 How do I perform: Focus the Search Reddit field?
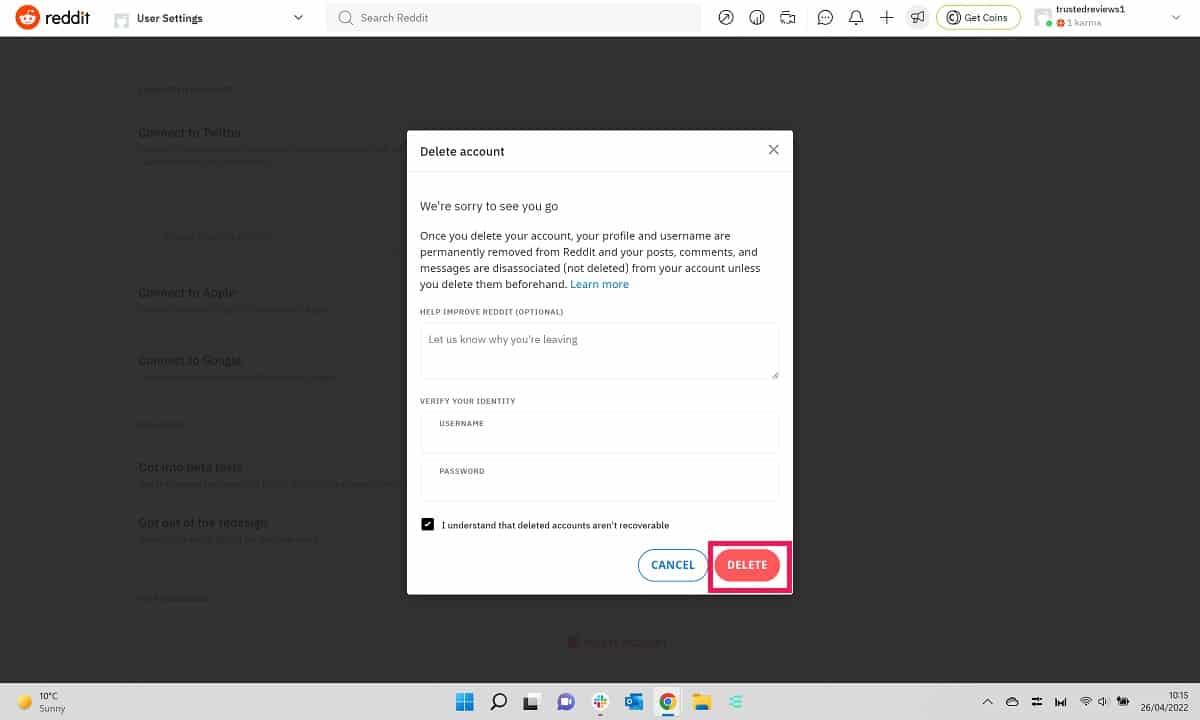click(514, 18)
